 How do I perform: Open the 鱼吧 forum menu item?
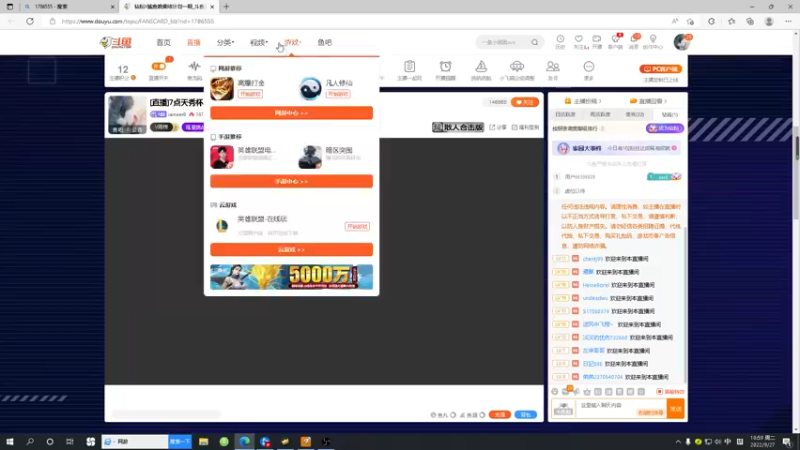point(324,42)
